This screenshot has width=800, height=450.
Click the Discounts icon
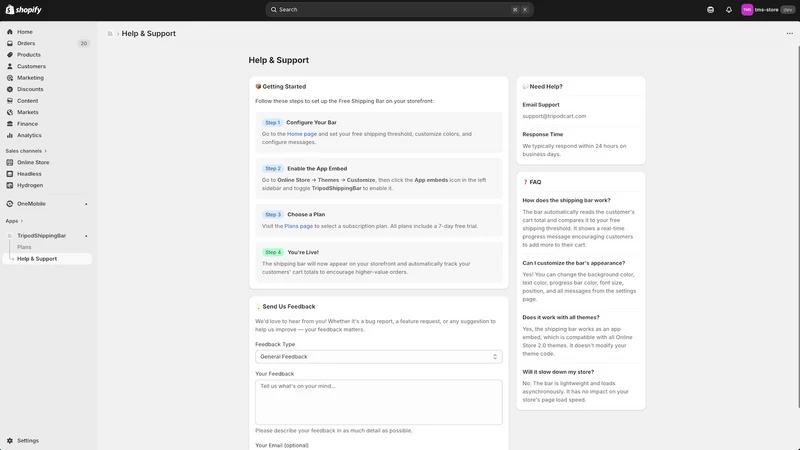point(10,89)
